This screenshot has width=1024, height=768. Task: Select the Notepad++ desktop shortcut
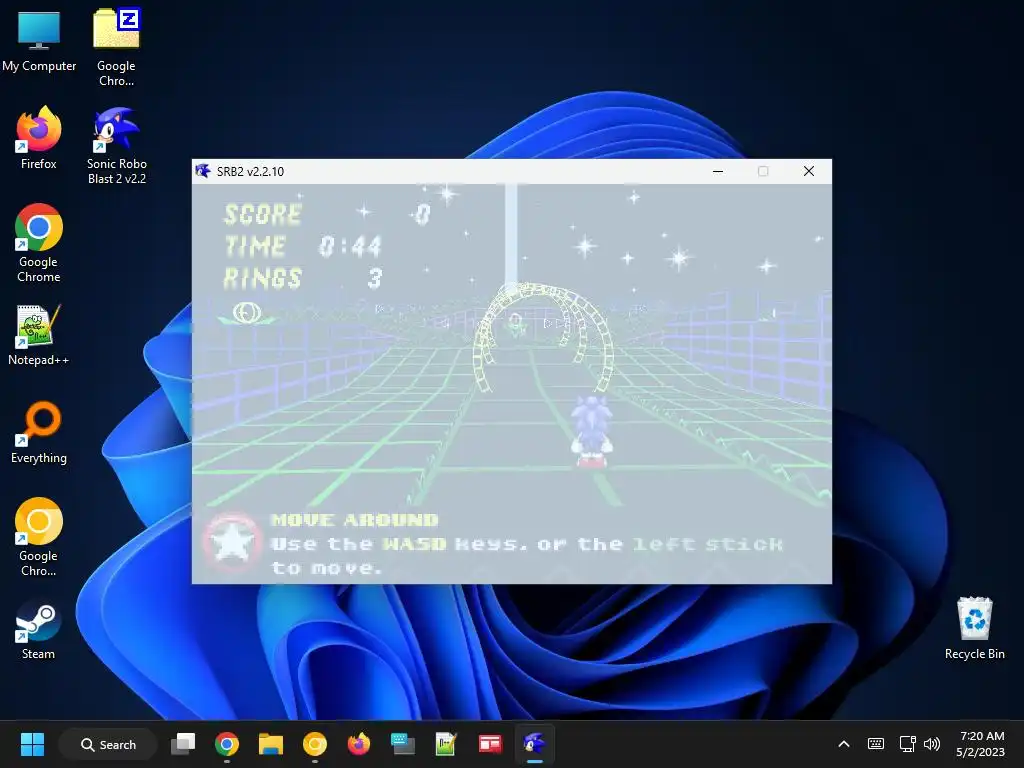(x=39, y=335)
